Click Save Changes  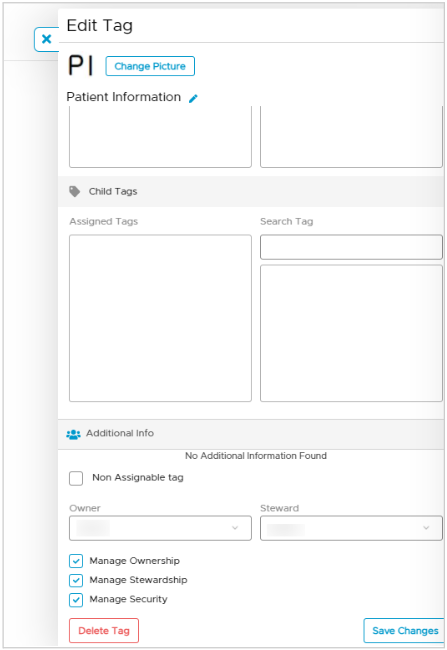click(405, 631)
